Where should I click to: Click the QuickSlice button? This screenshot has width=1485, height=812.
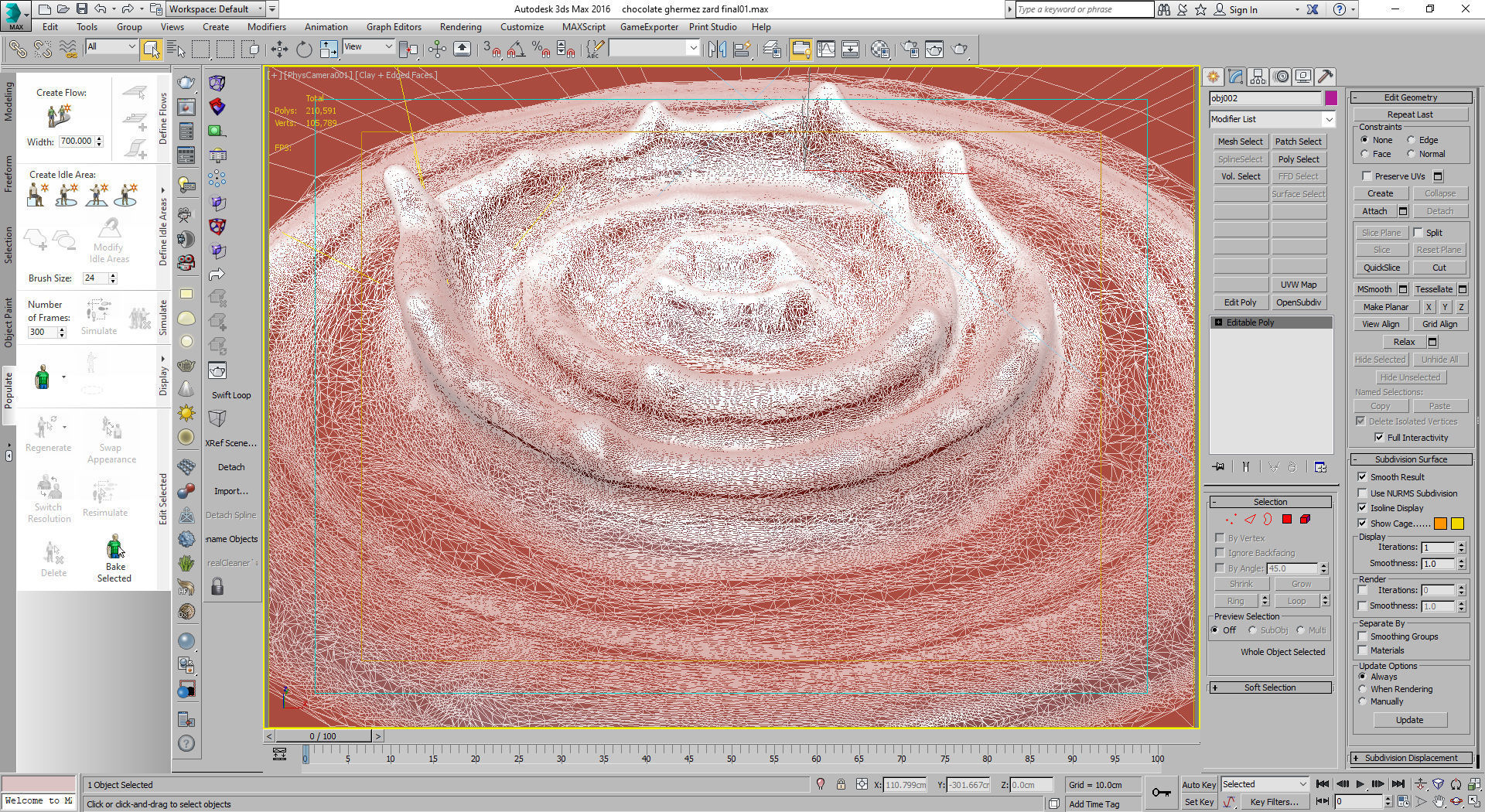click(x=1381, y=268)
